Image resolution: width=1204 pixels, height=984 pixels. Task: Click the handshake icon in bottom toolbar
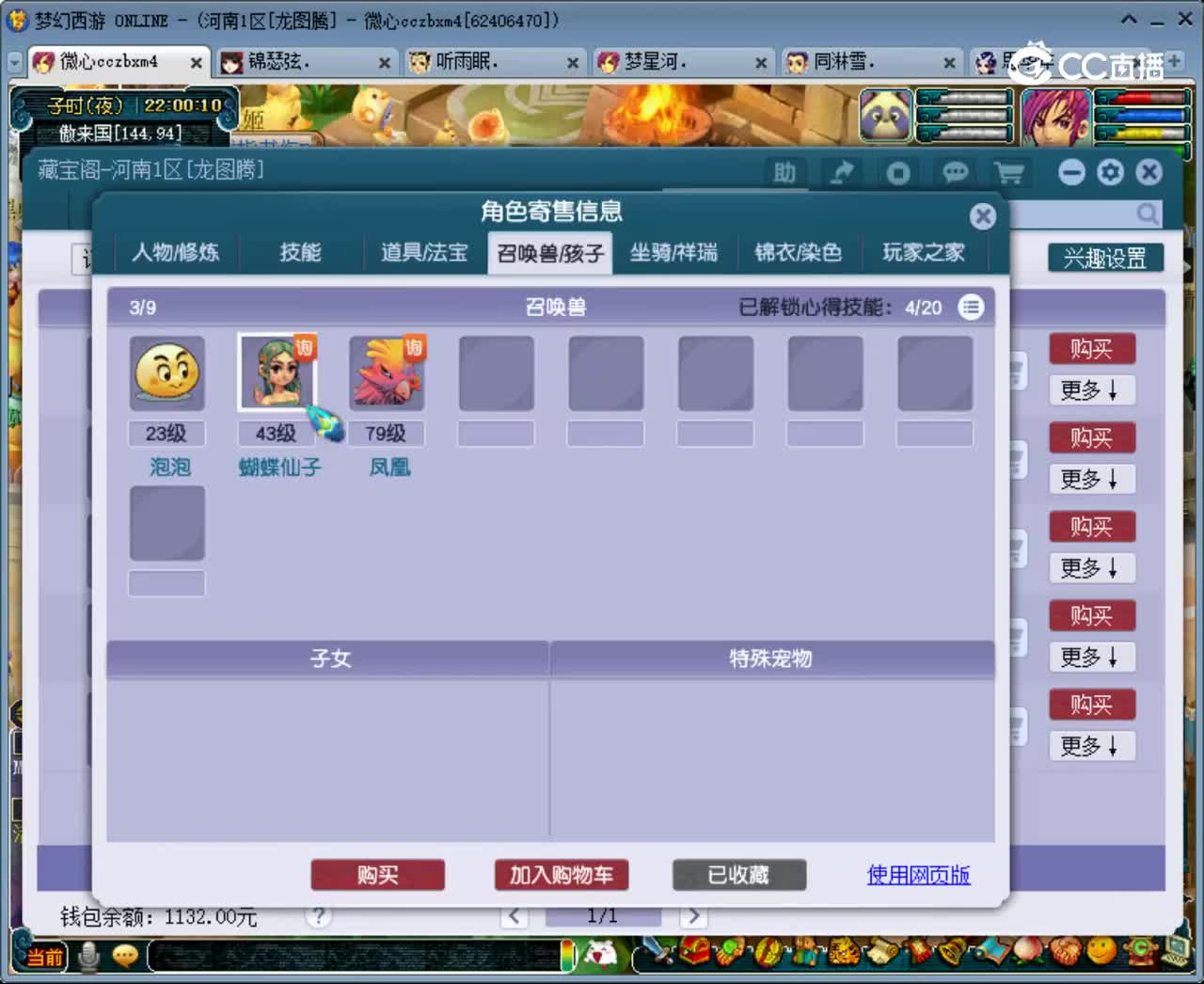[1066, 952]
